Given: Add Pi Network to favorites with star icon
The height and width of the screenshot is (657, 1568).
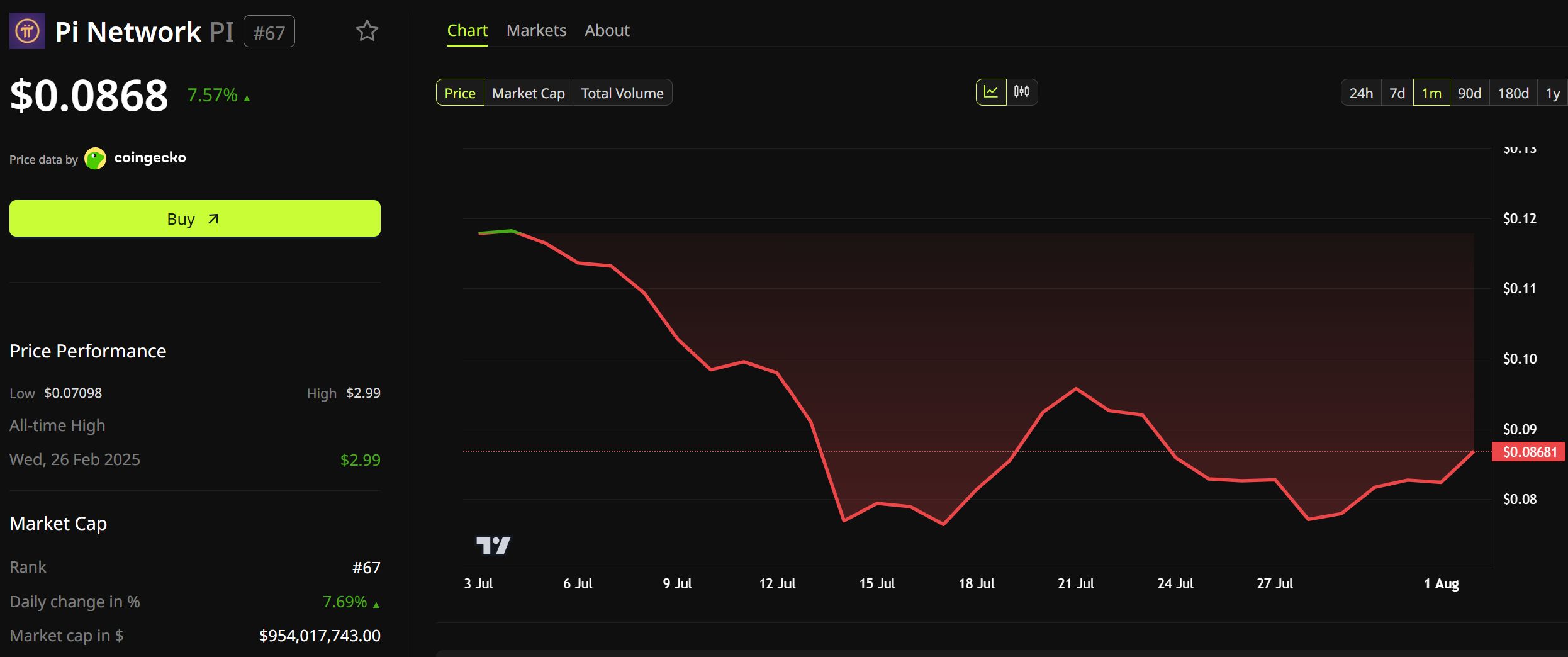Looking at the screenshot, I should tap(367, 31).
